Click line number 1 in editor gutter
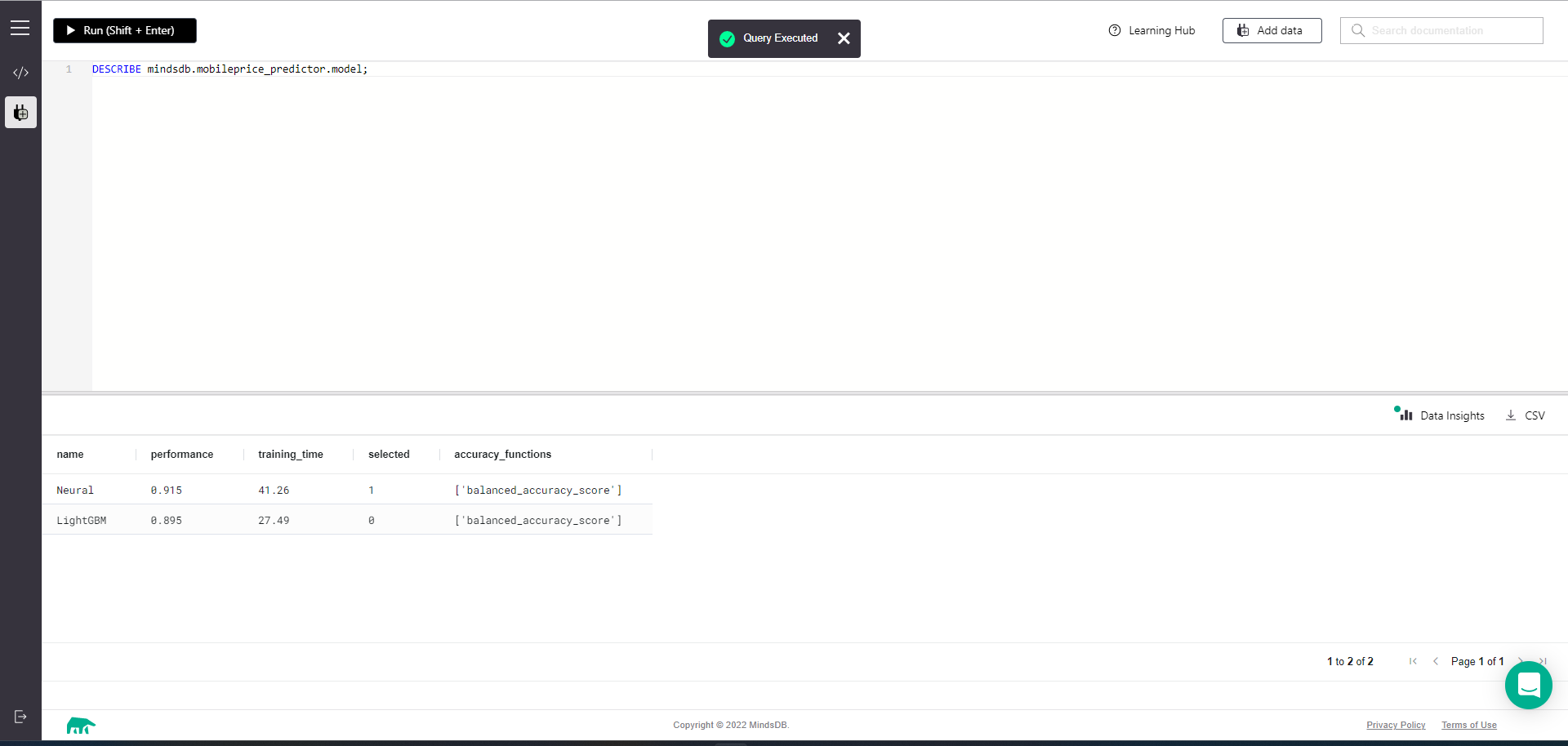The height and width of the screenshot is (746, 1568). tap(69, 69)
